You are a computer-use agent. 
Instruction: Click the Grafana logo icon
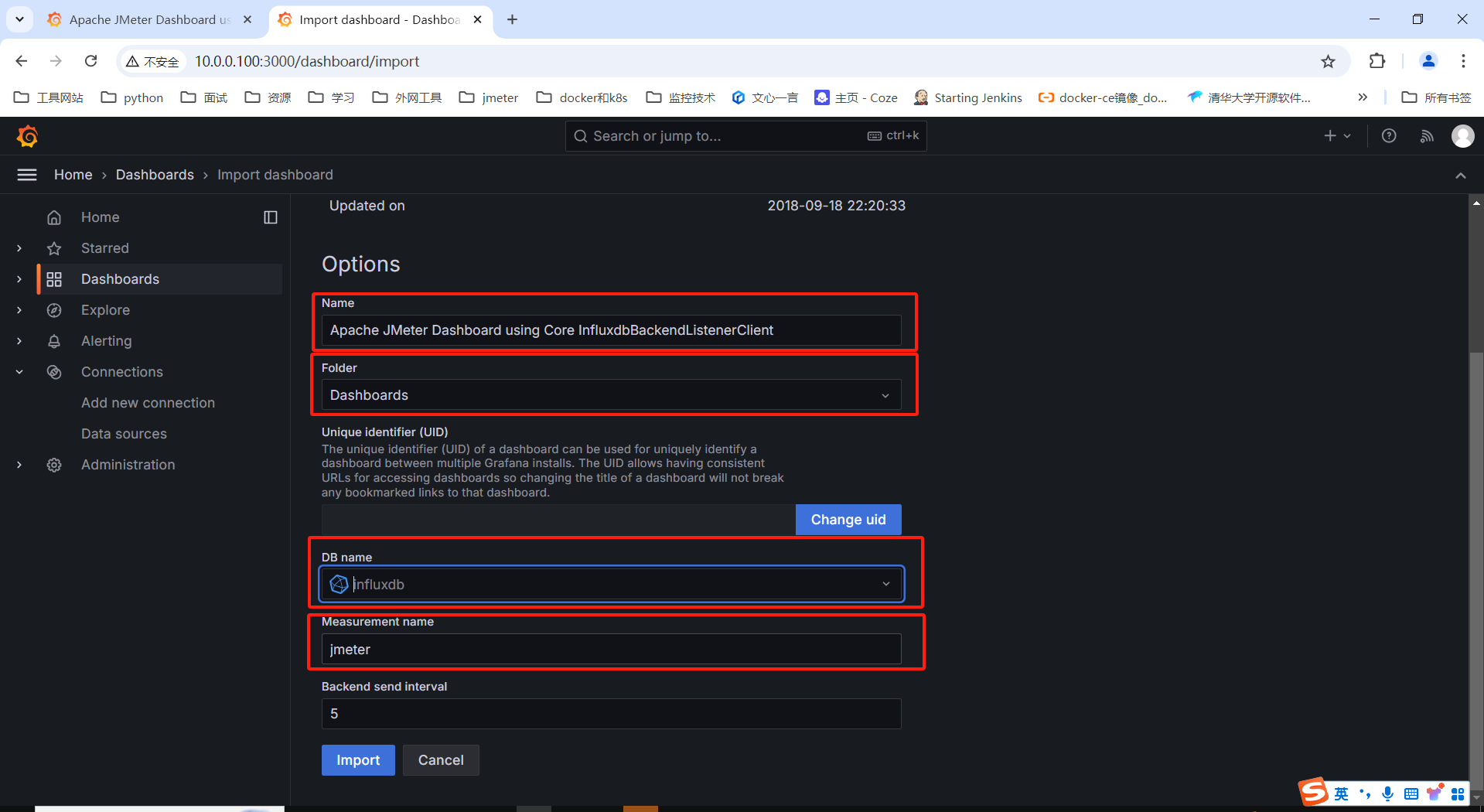point(28,136)
